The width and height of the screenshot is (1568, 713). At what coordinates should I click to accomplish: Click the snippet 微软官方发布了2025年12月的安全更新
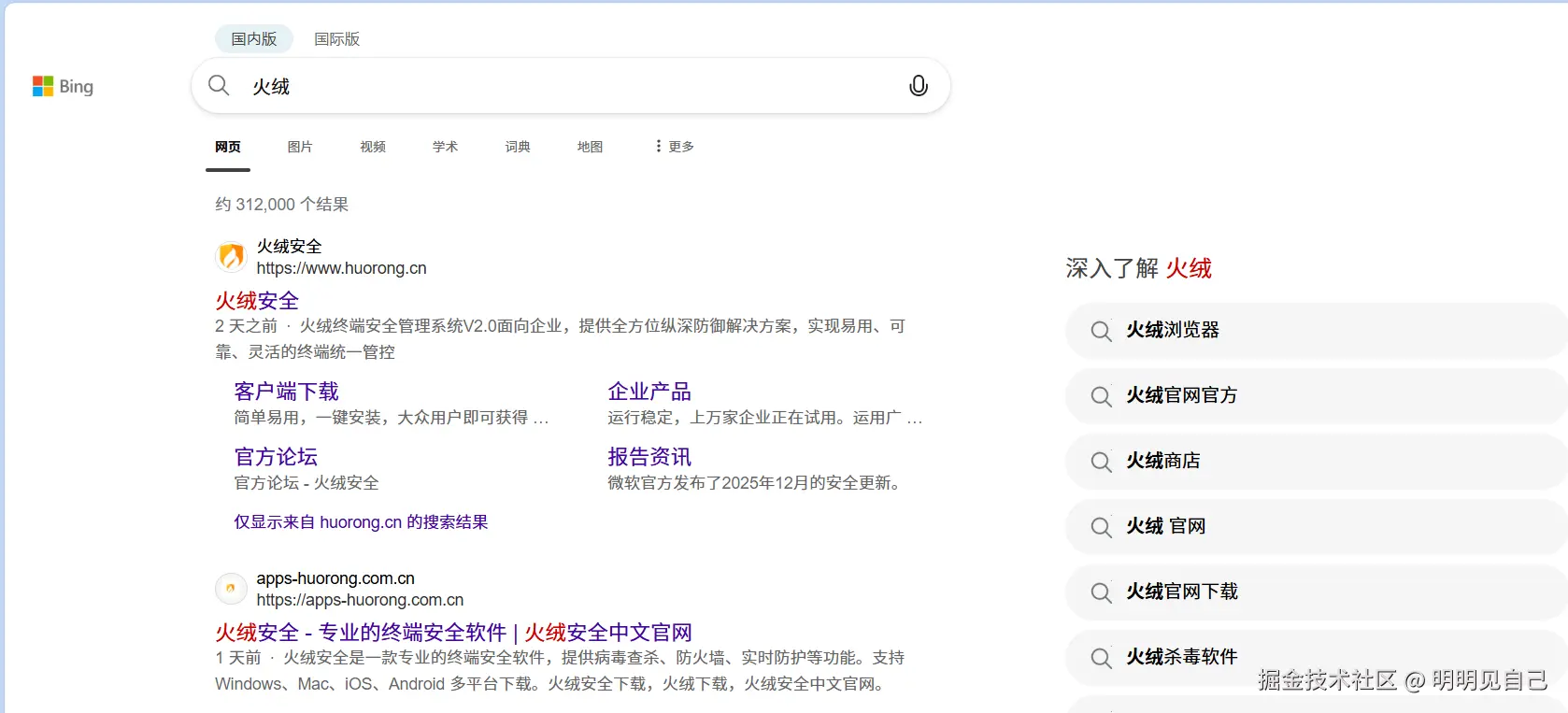click(754, 483)
